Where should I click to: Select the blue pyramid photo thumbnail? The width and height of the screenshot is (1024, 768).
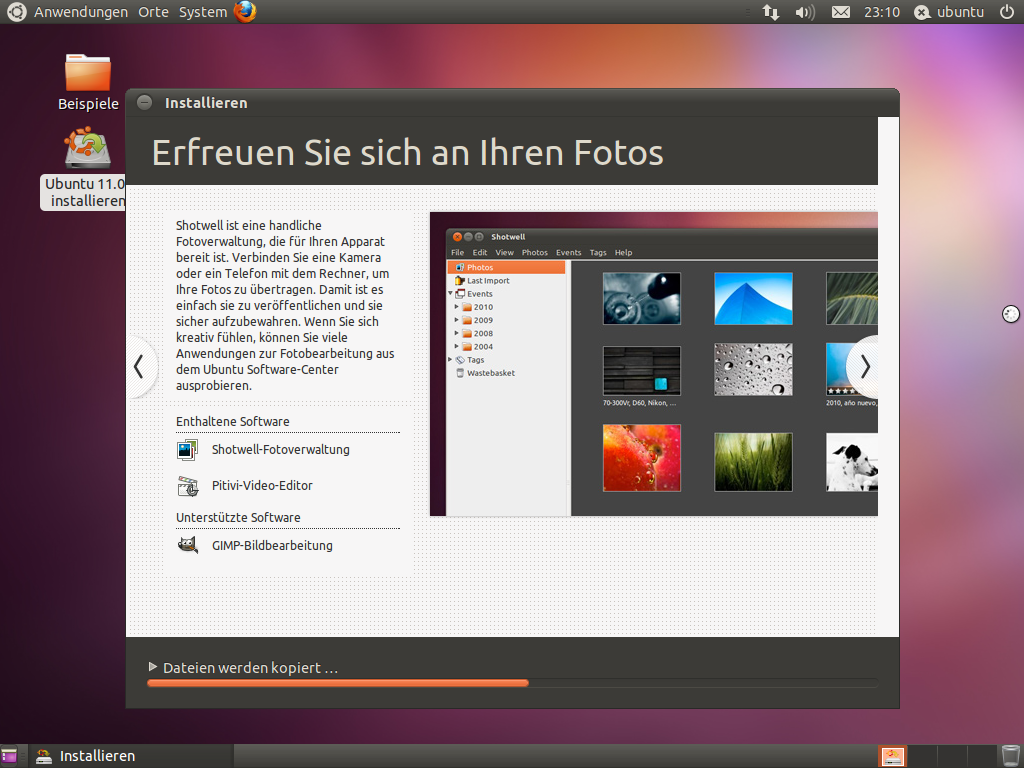point(753,298)
